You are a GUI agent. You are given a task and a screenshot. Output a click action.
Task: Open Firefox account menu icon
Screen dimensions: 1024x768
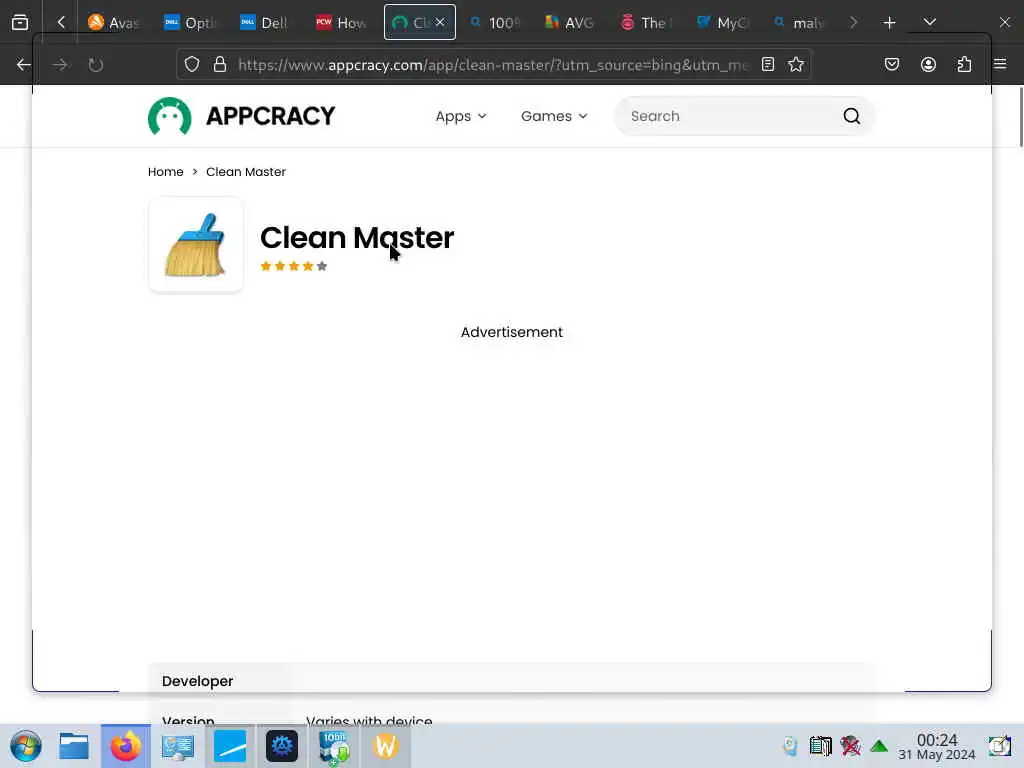[928, 64]
